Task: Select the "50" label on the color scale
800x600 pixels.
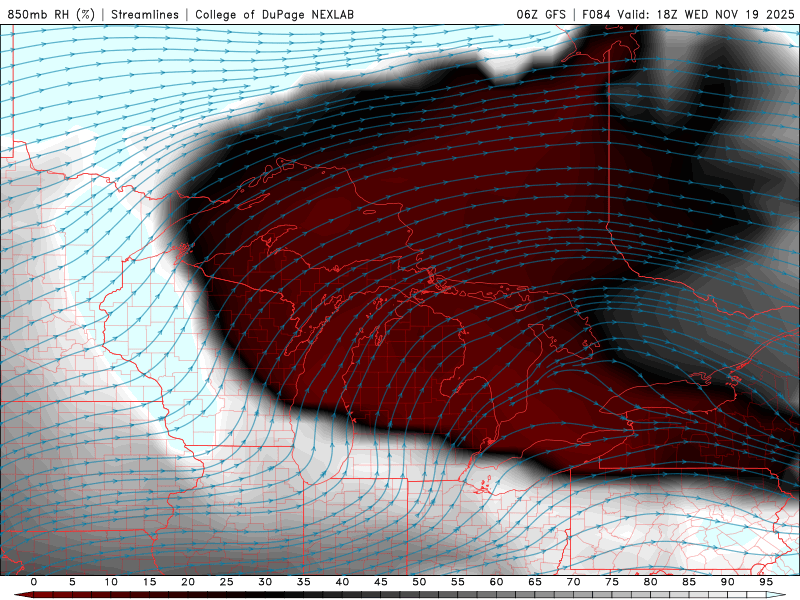Action: (x=419, y=582)
